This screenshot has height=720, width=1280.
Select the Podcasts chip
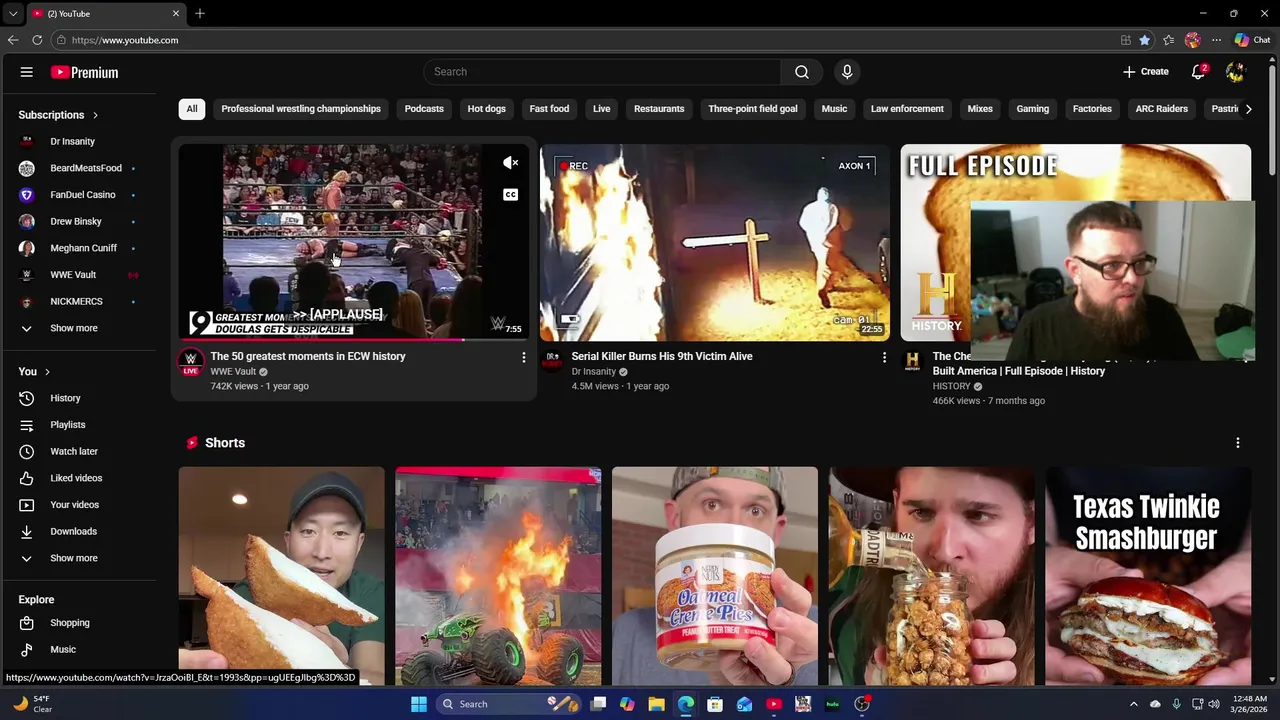click(424, 109)
